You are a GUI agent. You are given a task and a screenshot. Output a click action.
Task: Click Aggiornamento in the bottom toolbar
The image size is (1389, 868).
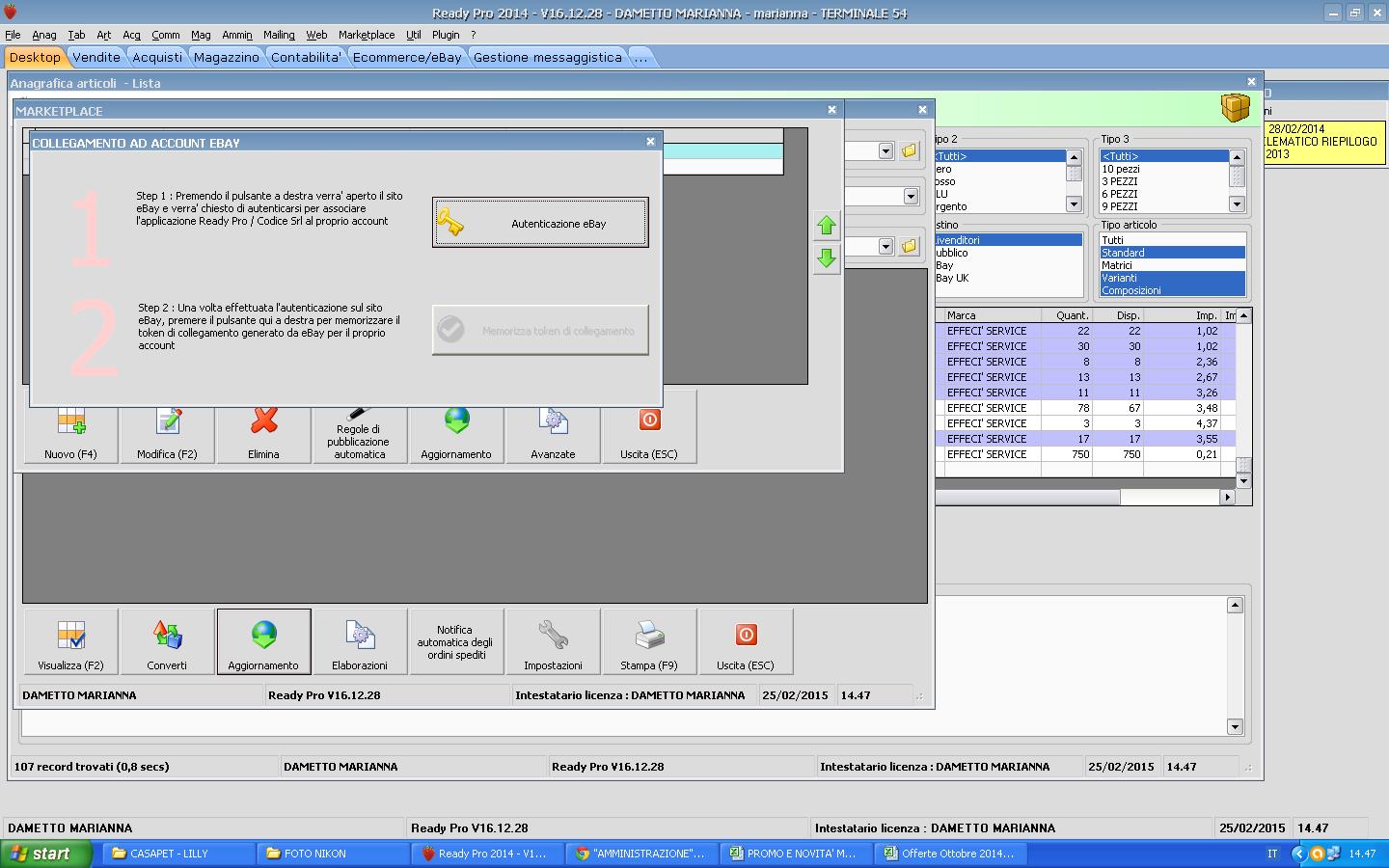[x=264, y=641]
